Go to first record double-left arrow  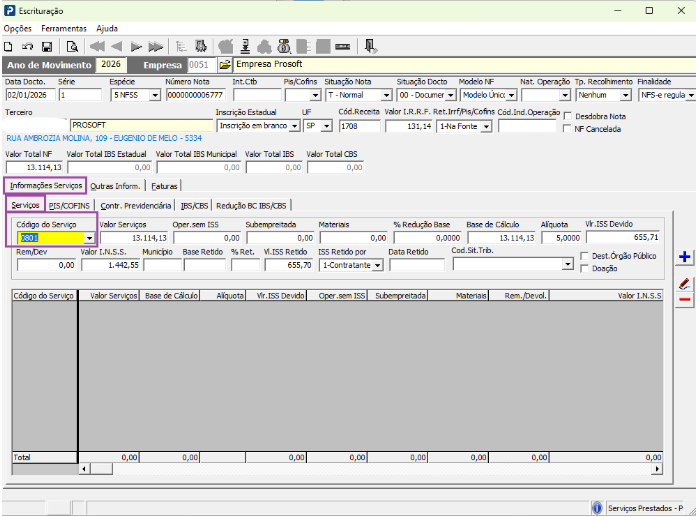(97, 46)
